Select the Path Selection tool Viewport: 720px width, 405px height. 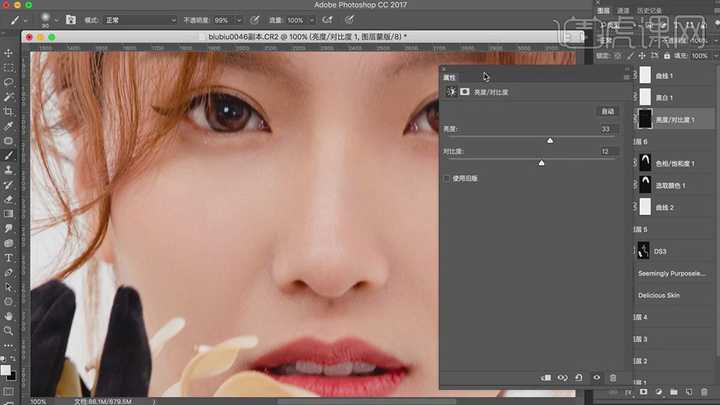[x=8, y=287]
